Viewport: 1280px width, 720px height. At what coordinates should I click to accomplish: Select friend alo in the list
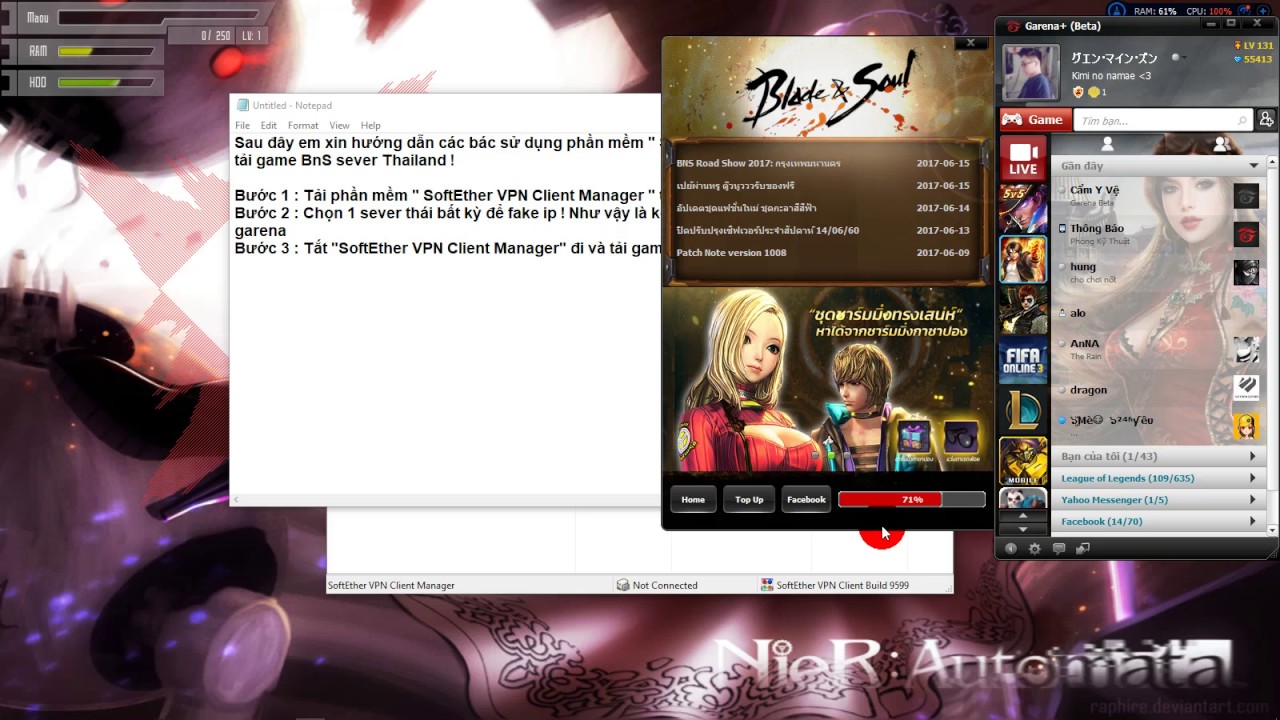click(1157, 313)
